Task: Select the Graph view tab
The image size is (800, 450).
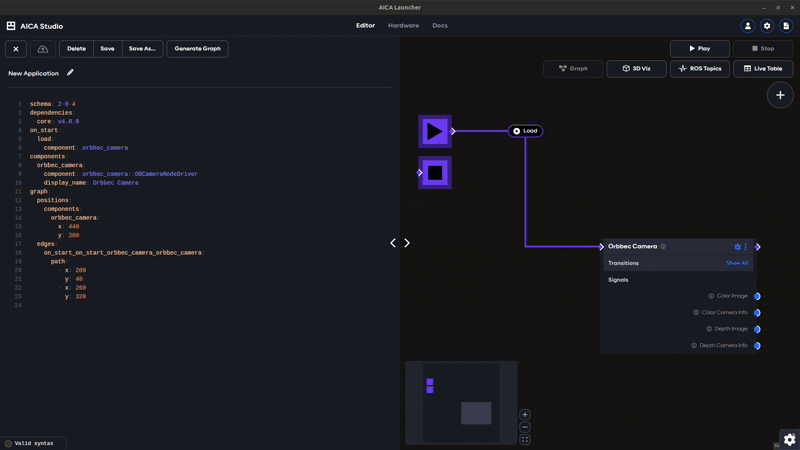Action: click(573, 68)
